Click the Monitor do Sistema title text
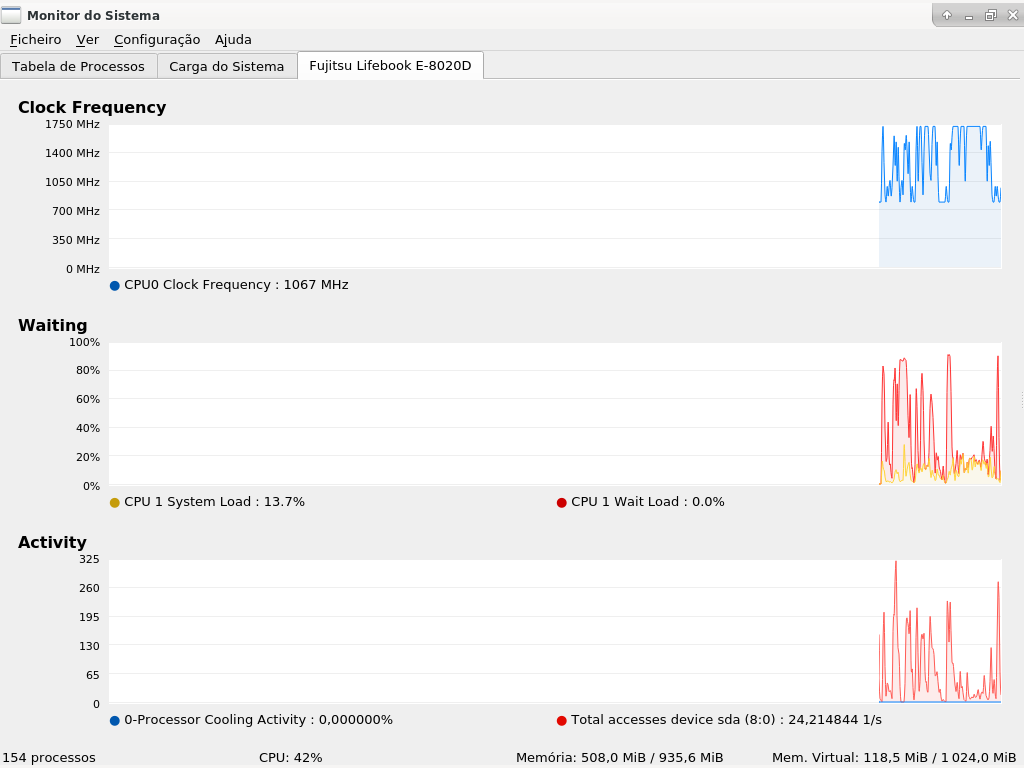 tap(93, 15)
